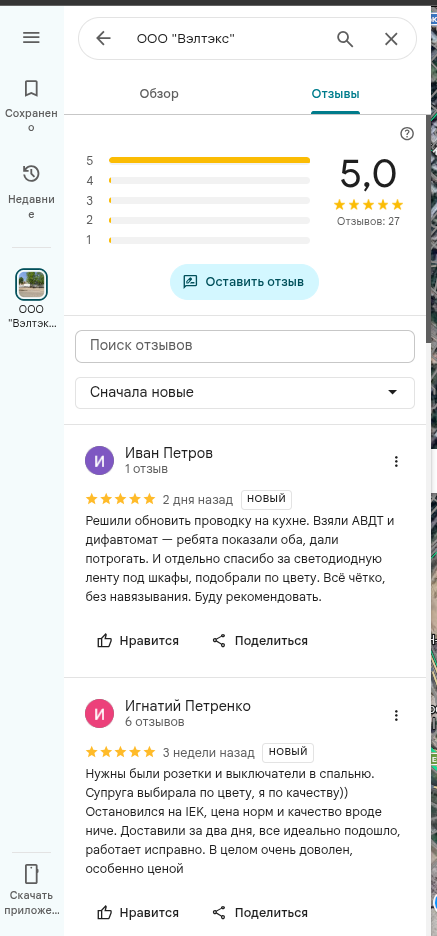Focus the Поиск отзывов field
This screenshot has width=437, height=936.
pyautogui.click(x=245, y=346)
